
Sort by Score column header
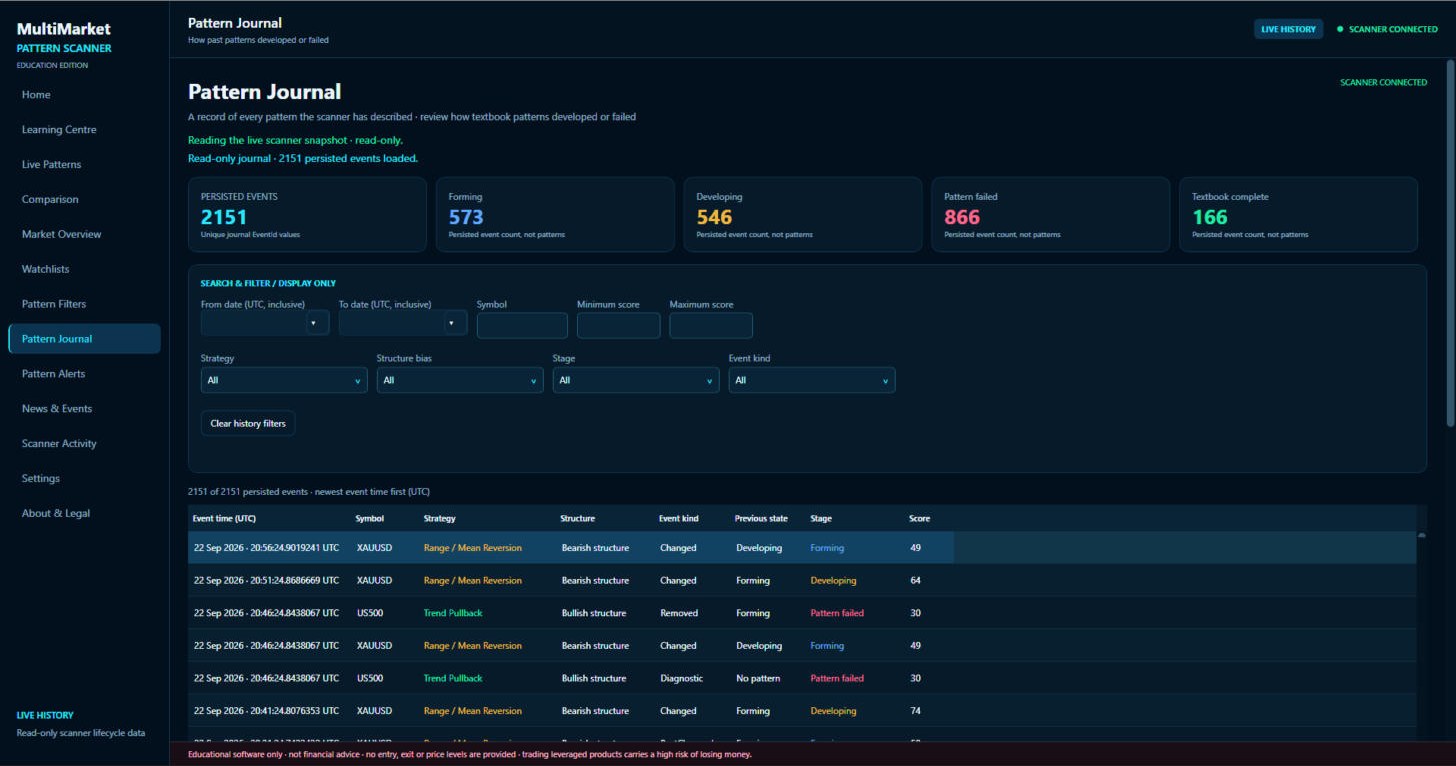pyautogui.click(x=919, y=518)
